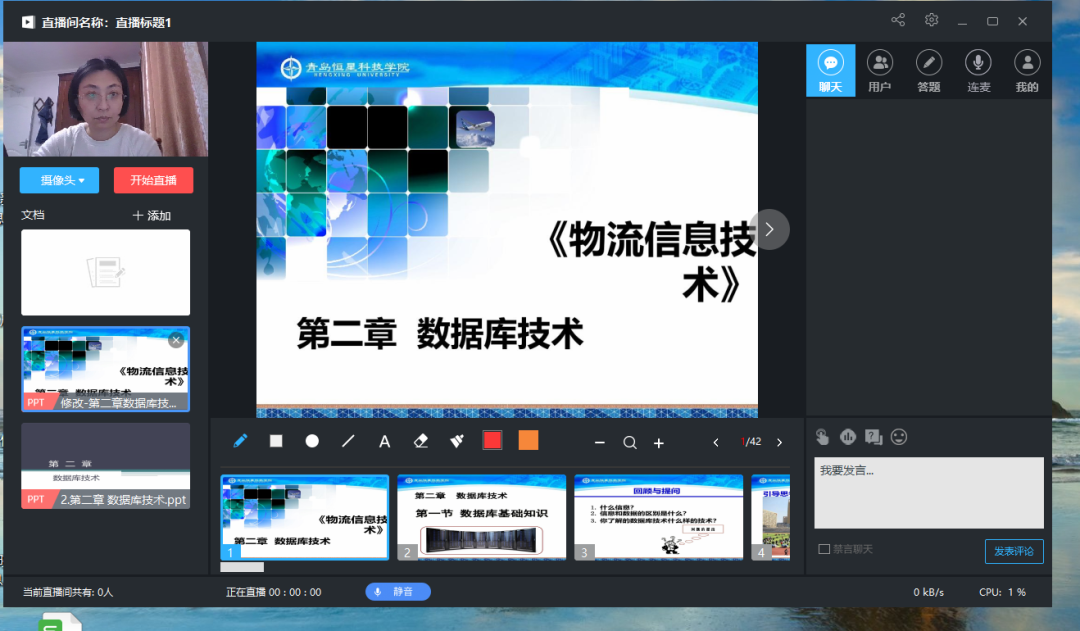
Task: Click the clear-all broom icon
Action: (457, 441)
